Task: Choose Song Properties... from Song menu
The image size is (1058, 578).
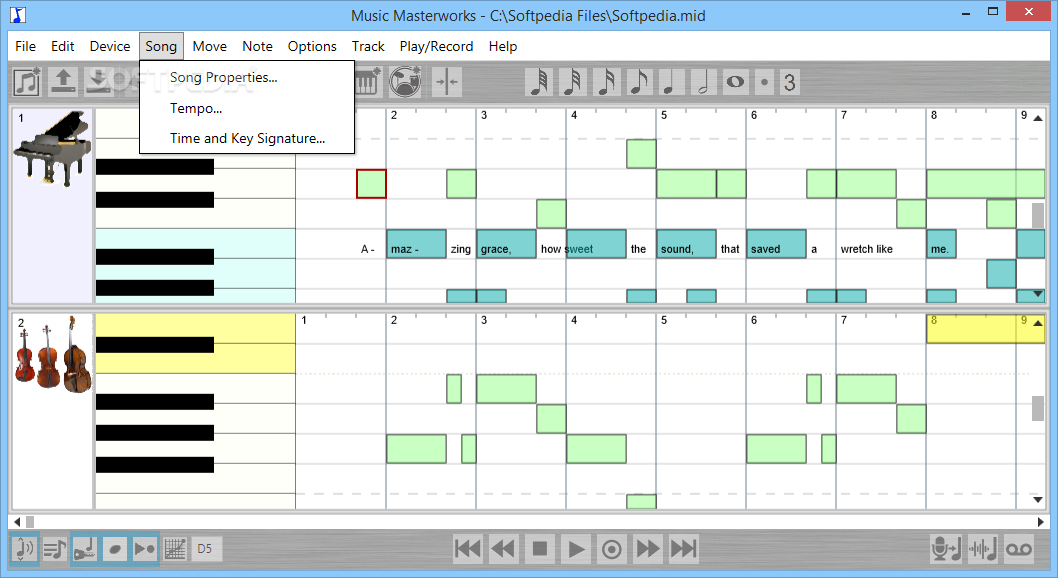Action: tap(247, 78)
